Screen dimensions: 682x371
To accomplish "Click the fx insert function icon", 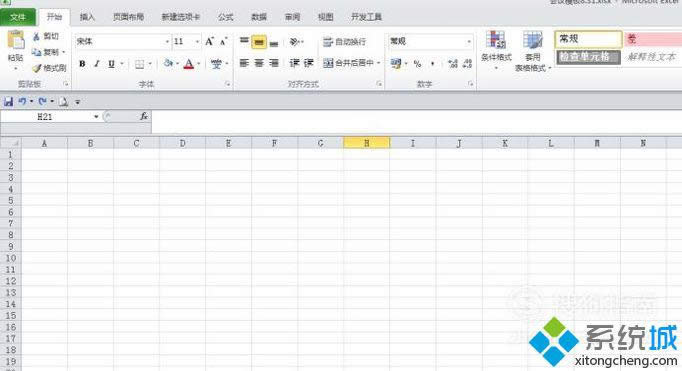I will (144, 117).
